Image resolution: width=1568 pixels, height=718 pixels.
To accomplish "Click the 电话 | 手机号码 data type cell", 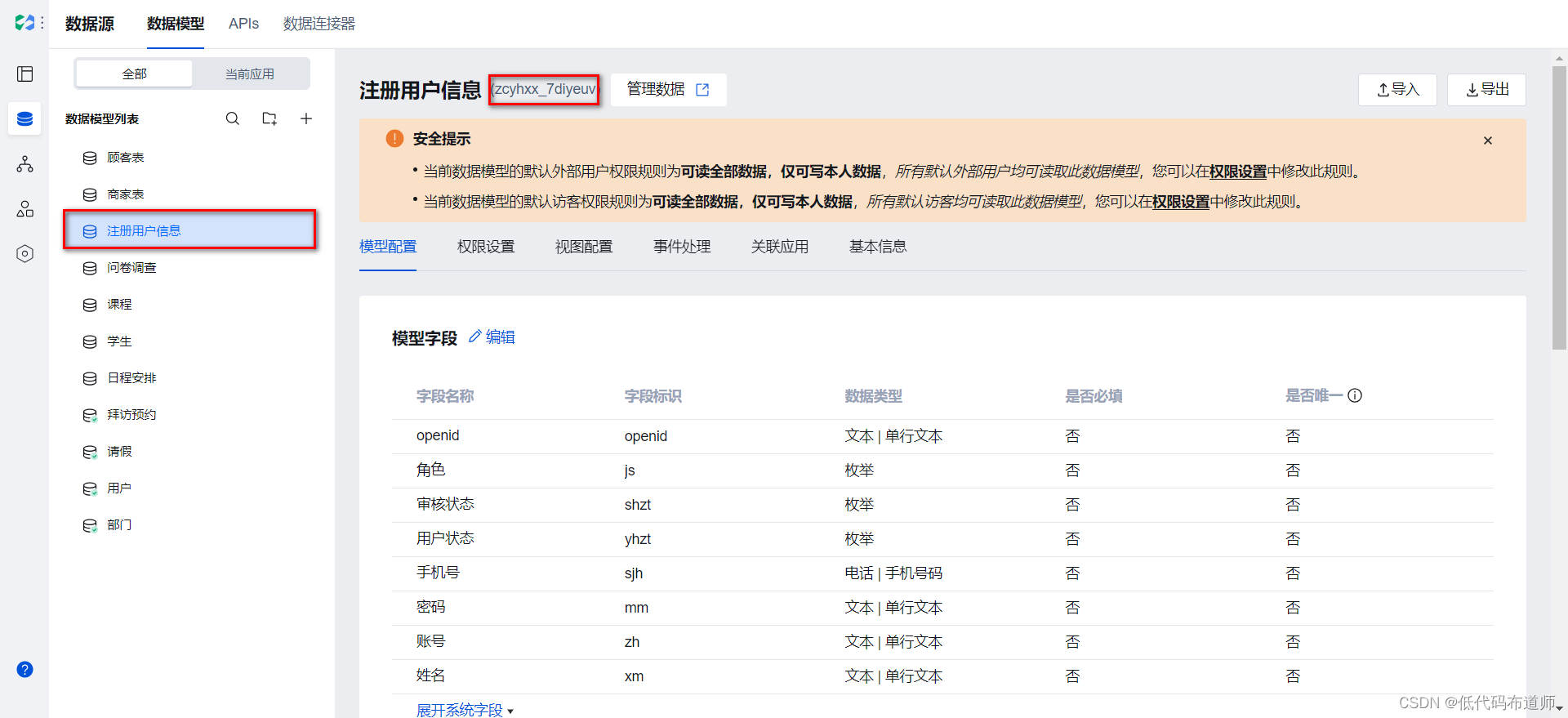I will click(x=893, y=573).
